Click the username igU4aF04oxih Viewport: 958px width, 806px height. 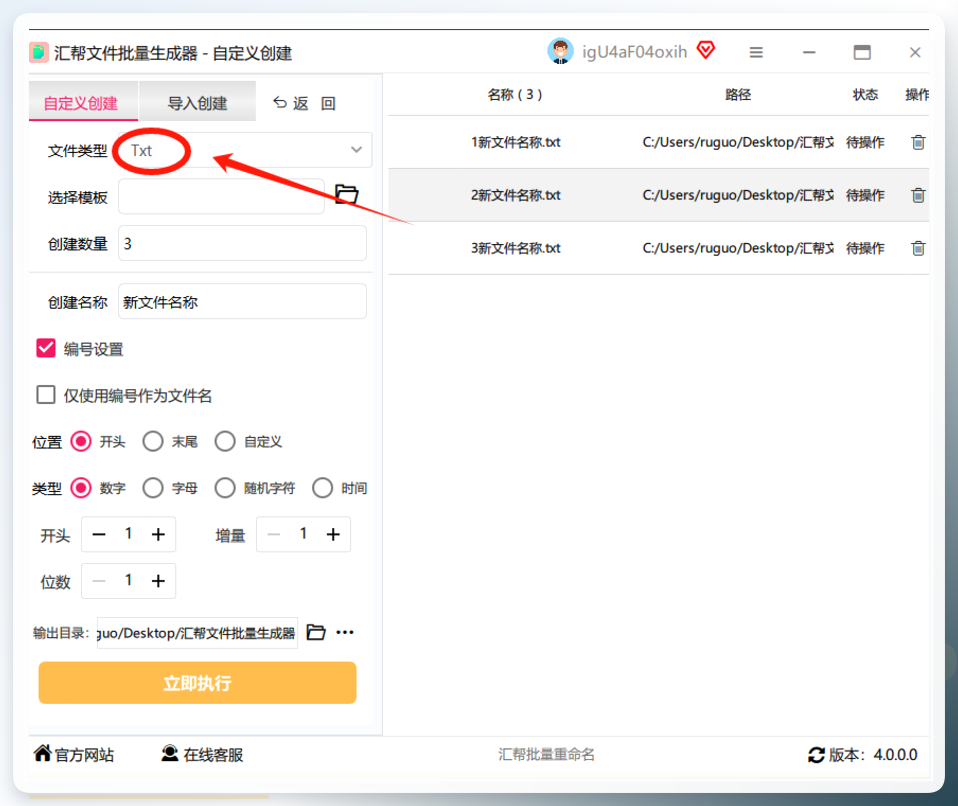[x=634, y=52]
